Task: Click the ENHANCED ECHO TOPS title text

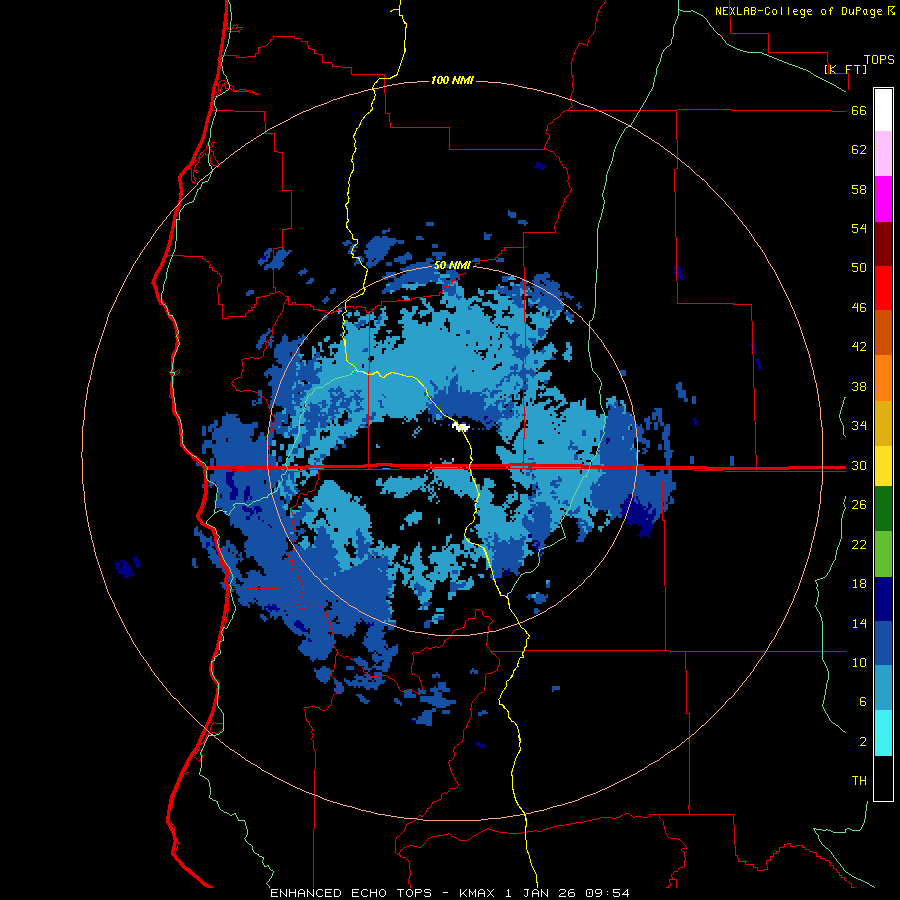Action: coord(351,893)
